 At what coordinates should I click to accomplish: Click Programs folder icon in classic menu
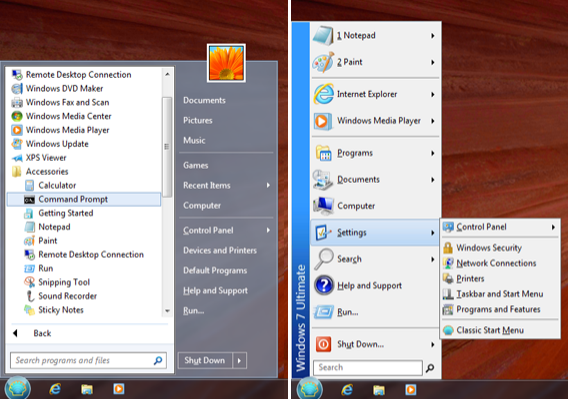point(323,153)
